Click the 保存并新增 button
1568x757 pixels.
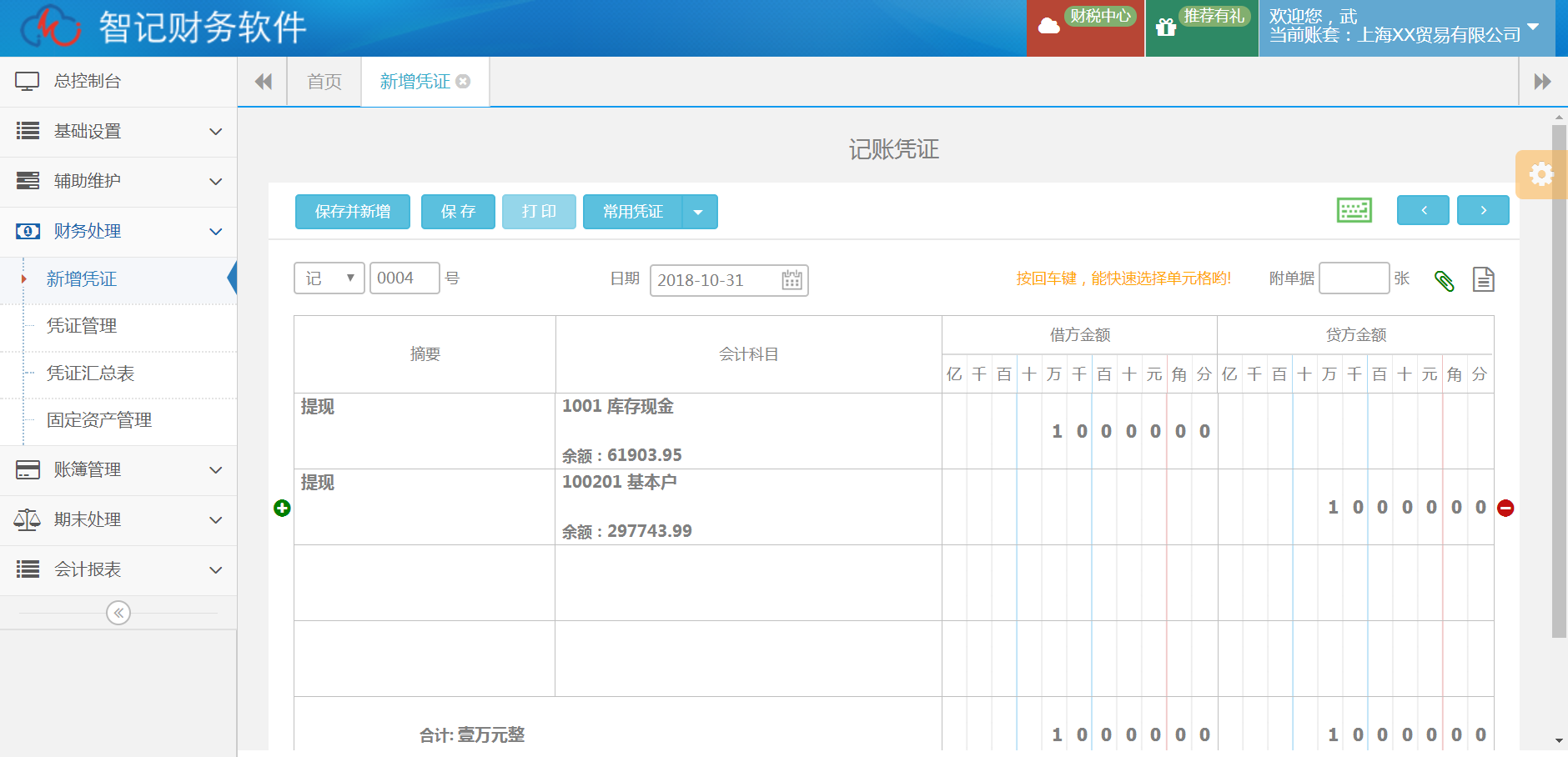click(352, 212)
